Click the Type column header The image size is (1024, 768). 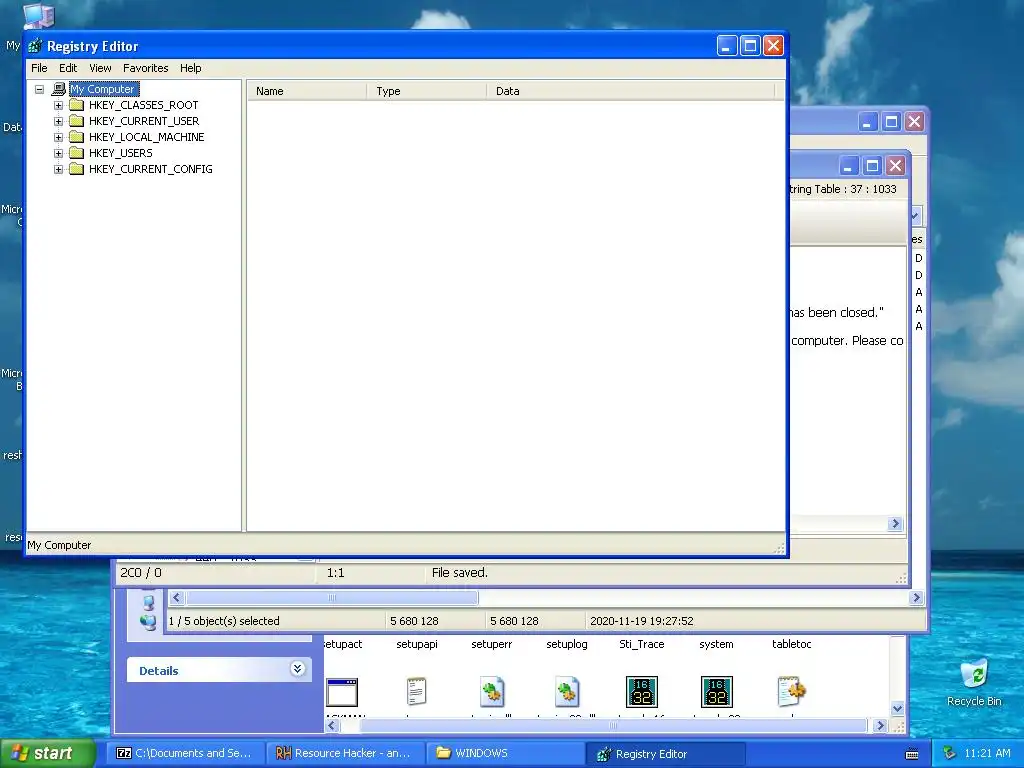click(x=426, y=91)
